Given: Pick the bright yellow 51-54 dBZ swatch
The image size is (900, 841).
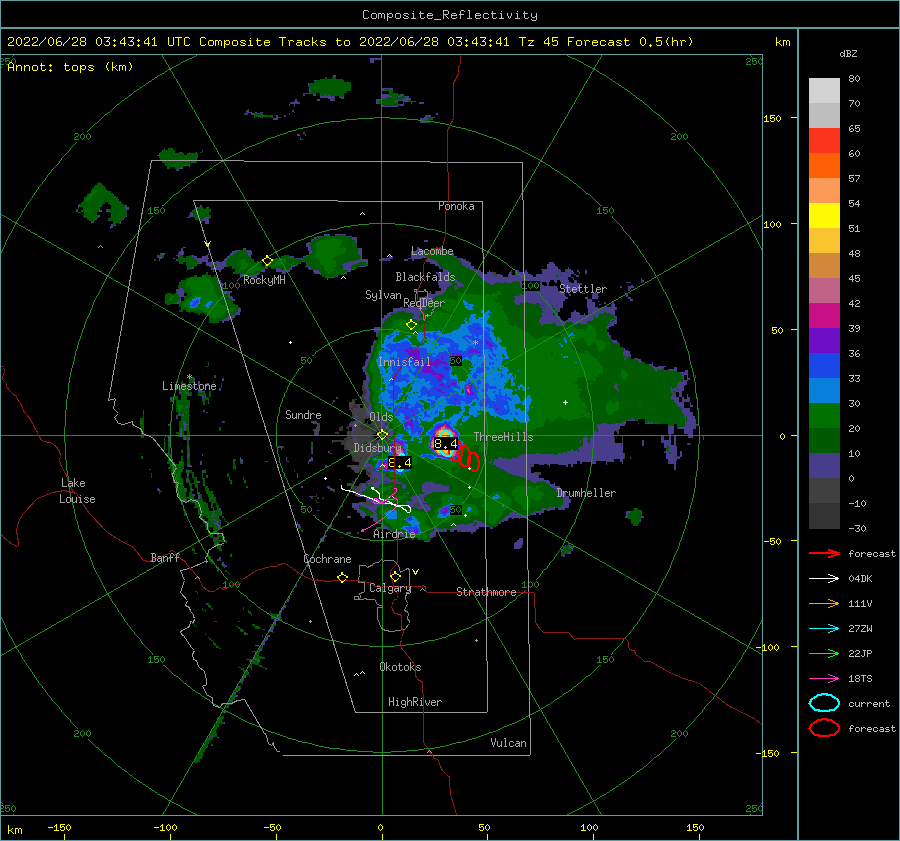Looking at the screenshot, I should 824,216.
